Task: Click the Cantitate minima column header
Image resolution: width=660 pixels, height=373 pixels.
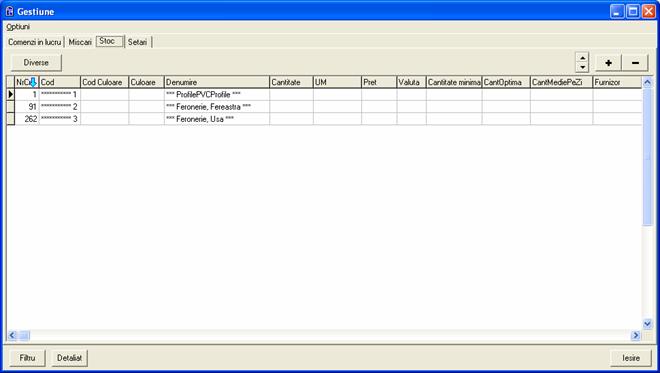Action: pos(454,82)
